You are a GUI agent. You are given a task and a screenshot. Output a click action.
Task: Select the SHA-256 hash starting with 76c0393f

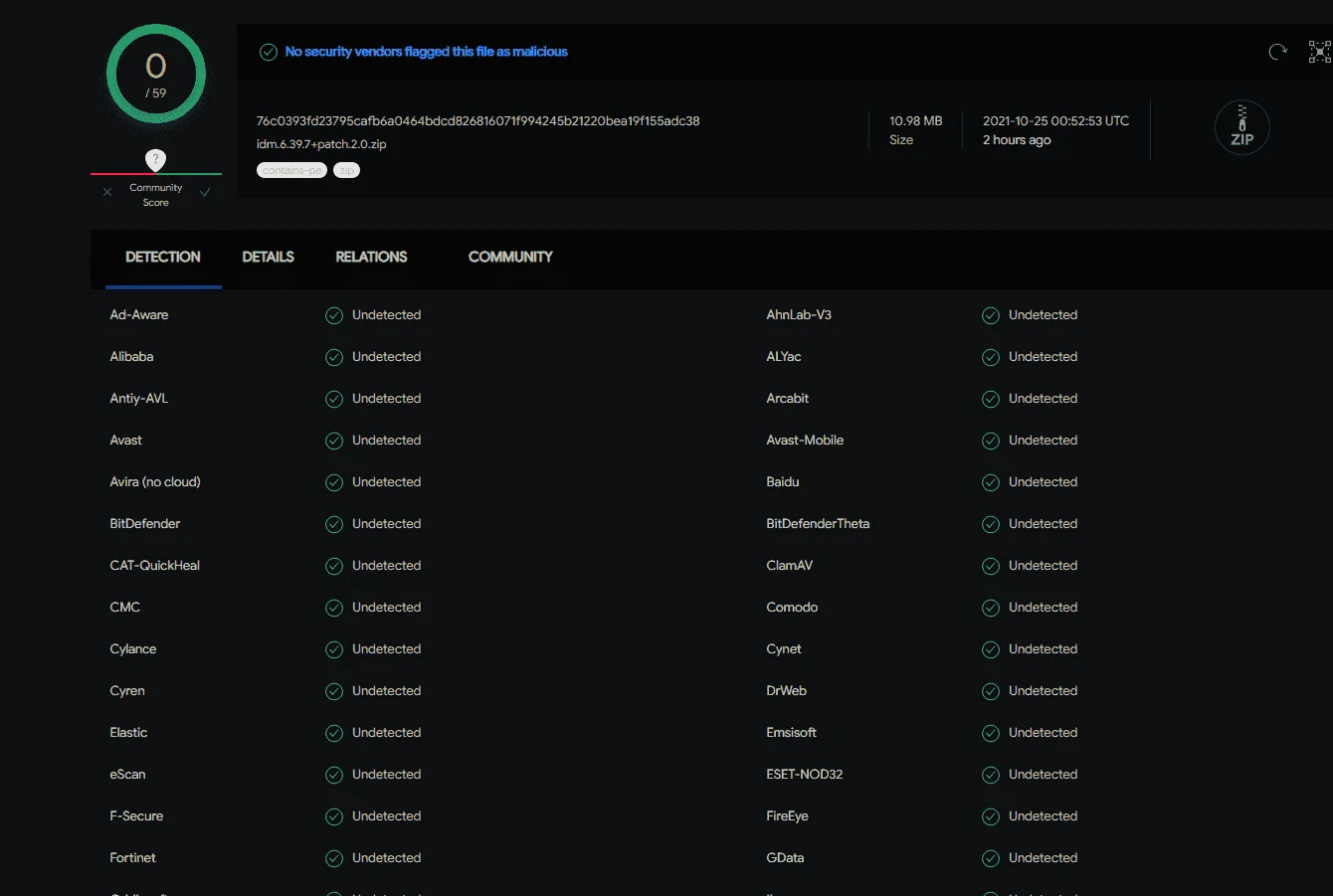[478, 121]
